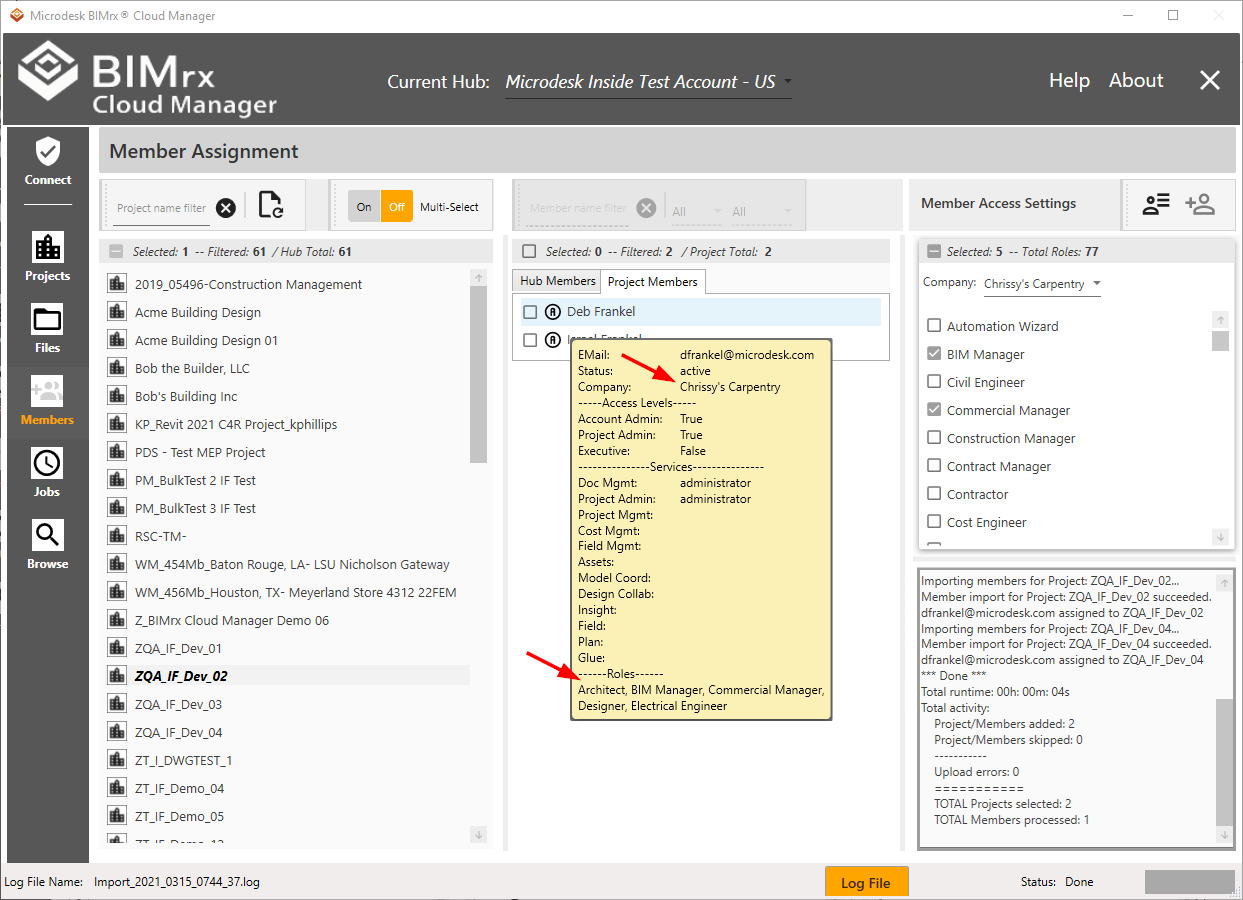
Task: Open the Files section icon
Action: (48, 319)
